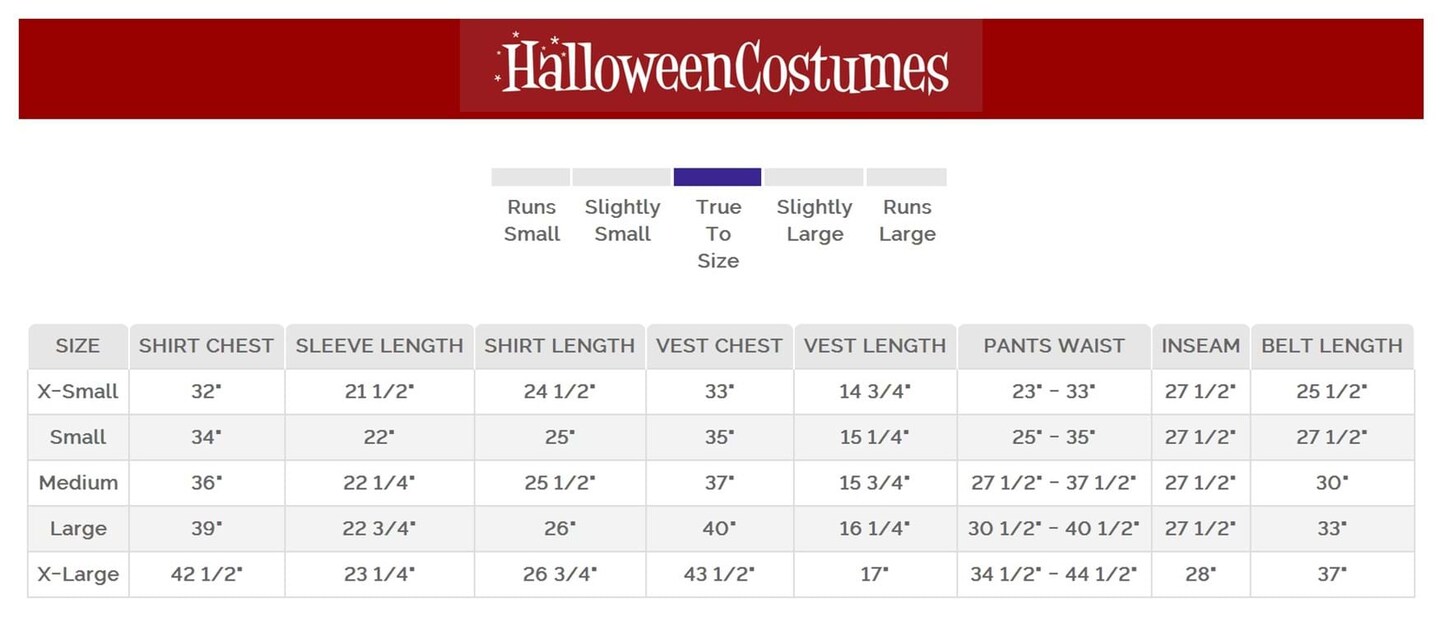Viewport: 1440px width, 625px height.
Task: Select the VEST LENGTH header cell
Action: click(x=875, y=346)
